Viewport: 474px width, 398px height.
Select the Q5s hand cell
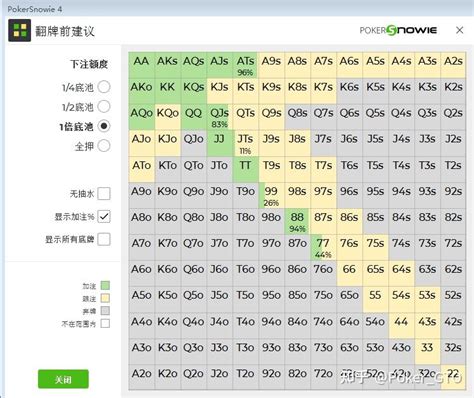point(376,117)
